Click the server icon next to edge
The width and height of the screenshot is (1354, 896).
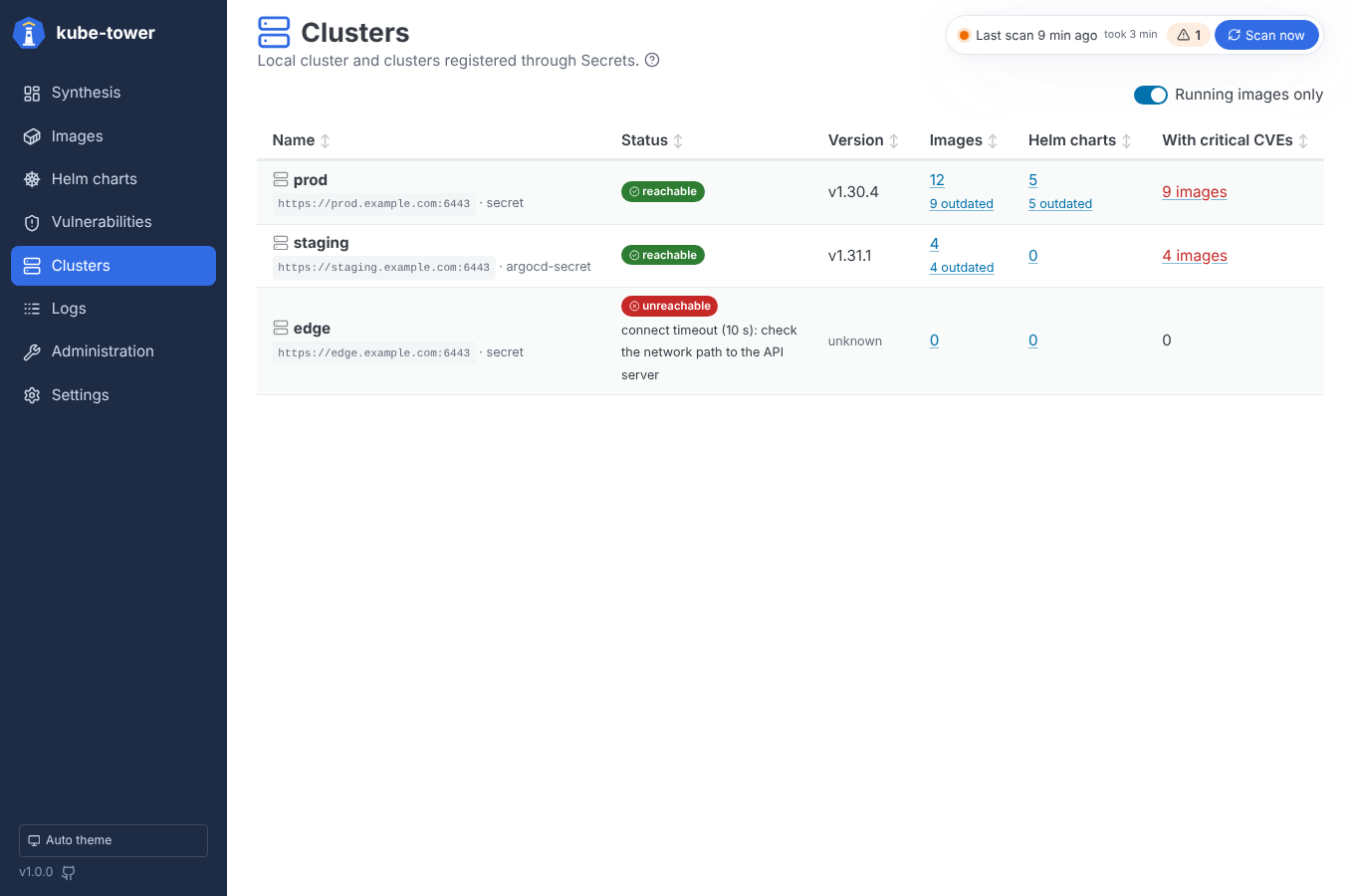281,328
